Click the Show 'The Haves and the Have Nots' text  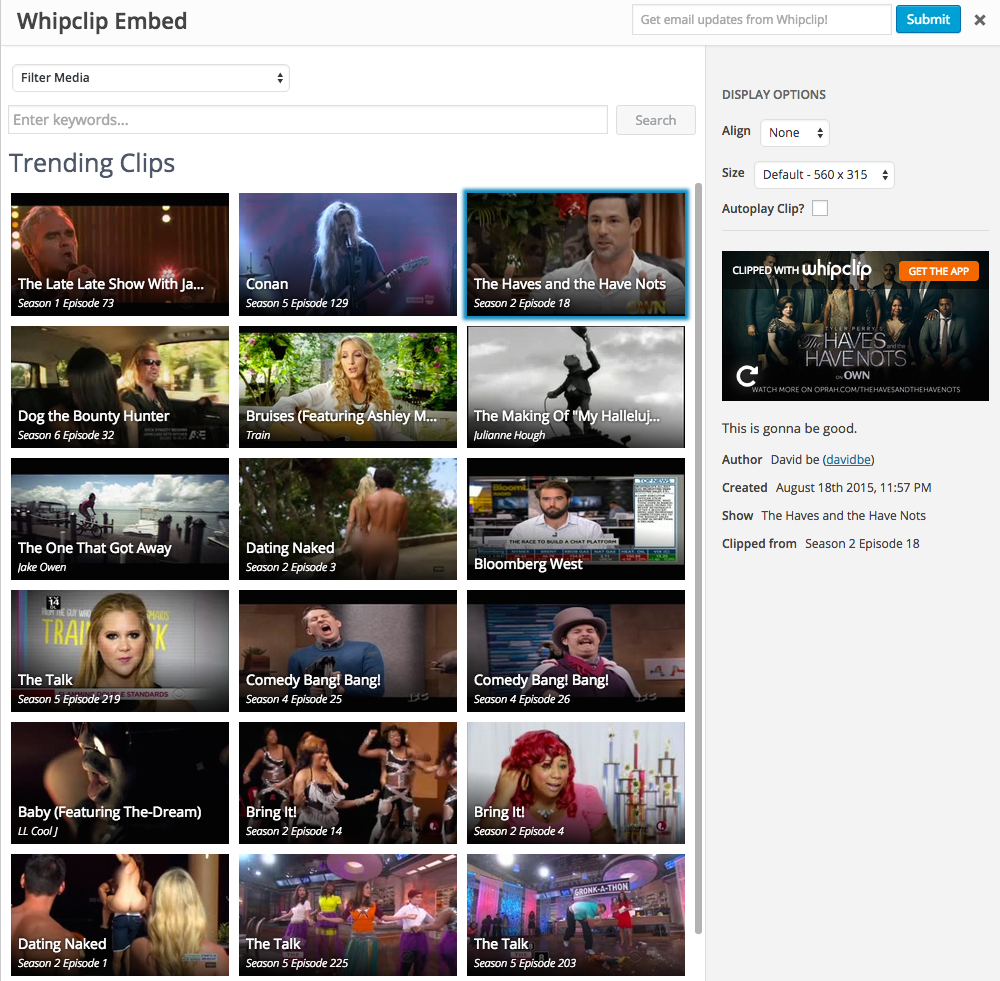pyautogui.click(x=843, y=515)
